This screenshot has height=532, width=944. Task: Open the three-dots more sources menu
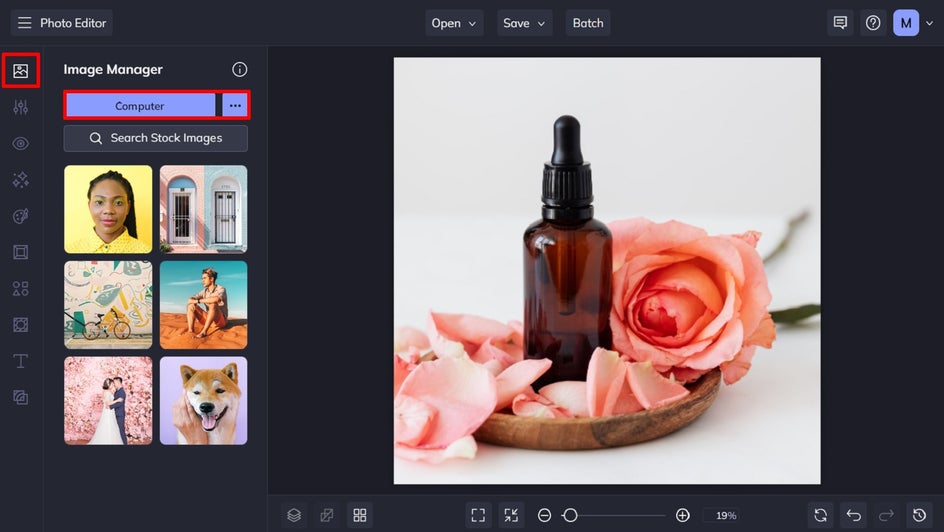[x=235, y=106]
